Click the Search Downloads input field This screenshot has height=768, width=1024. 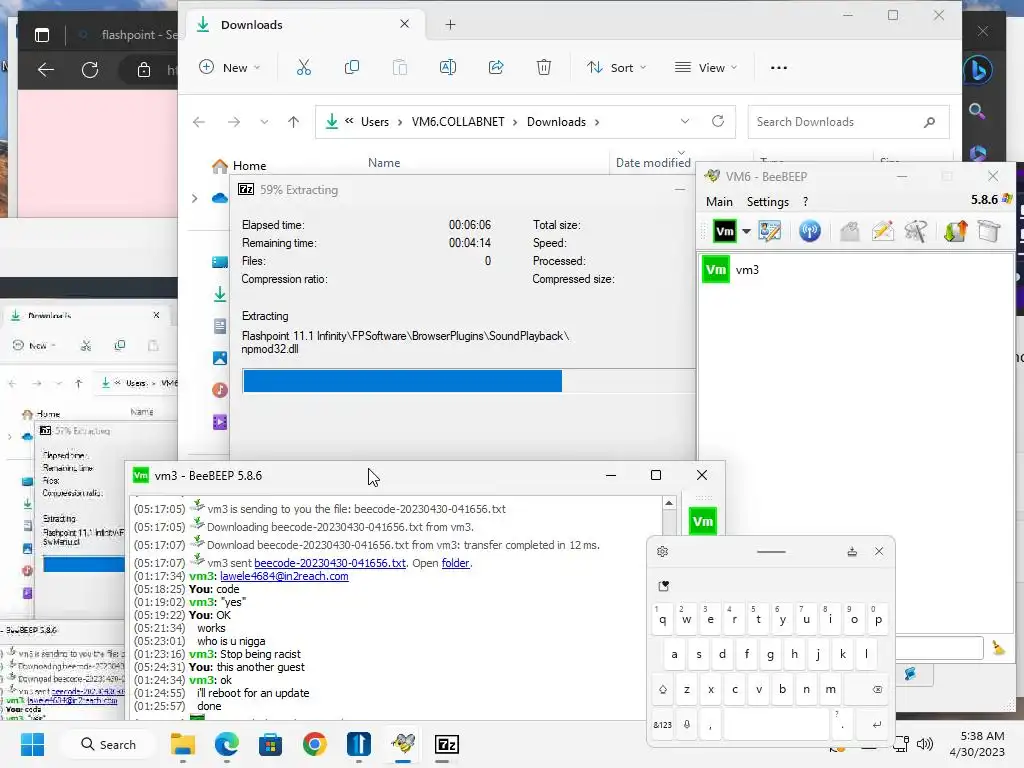[x=848, y=121]
